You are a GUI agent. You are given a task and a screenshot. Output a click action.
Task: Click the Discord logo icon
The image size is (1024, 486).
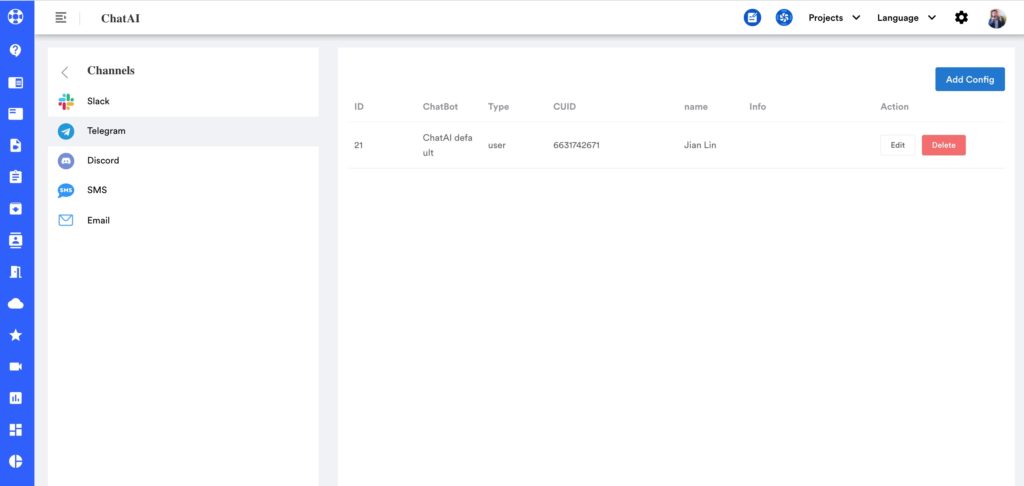pyautogui.click(x=66, y=161)
